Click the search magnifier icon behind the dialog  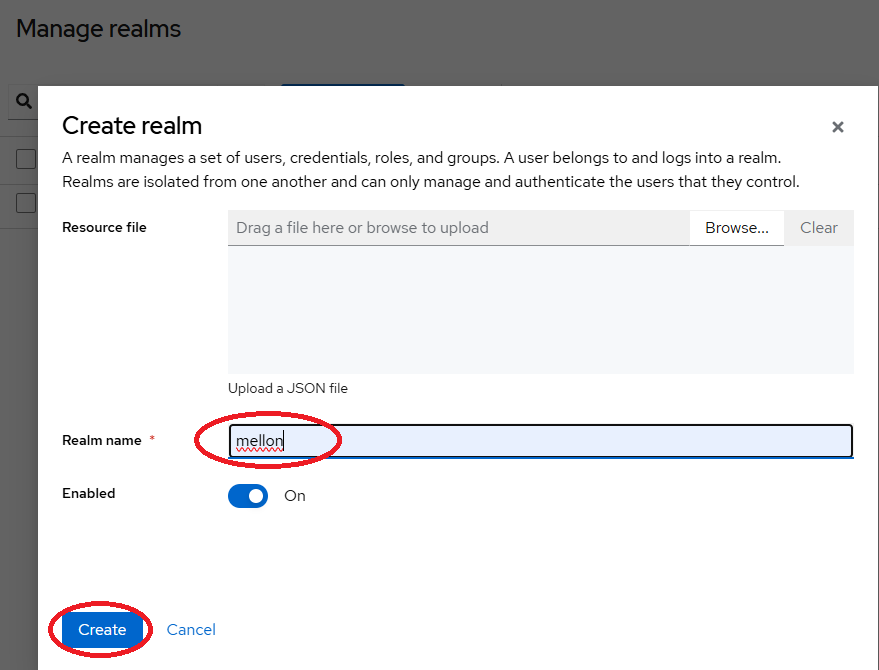[x=23, y=101]
